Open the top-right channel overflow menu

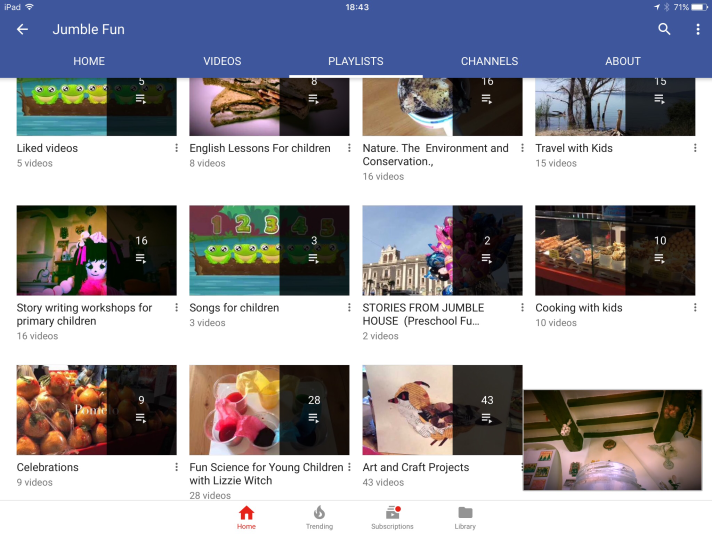[697, 29]
